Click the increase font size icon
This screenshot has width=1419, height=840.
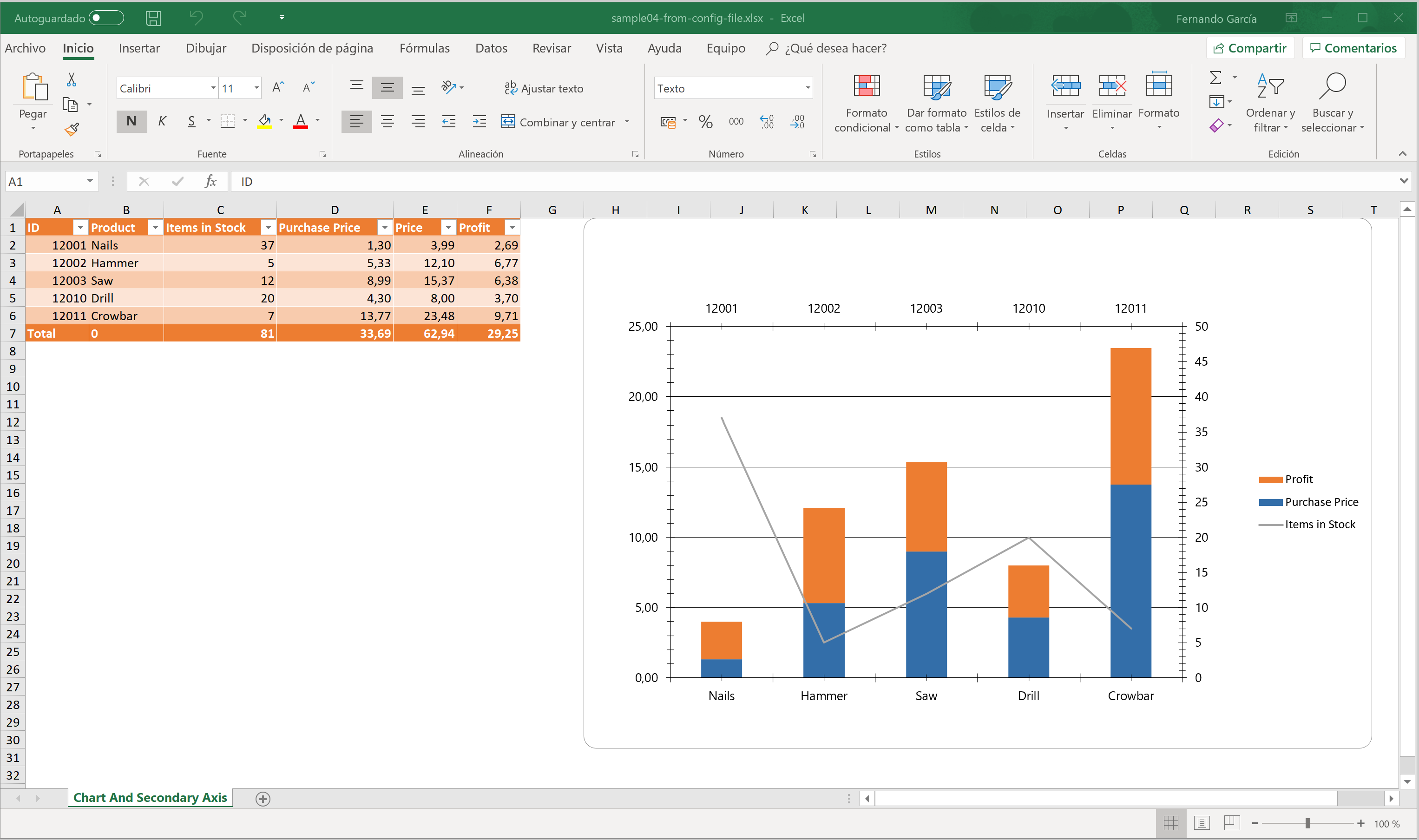(x=277, y=88)
